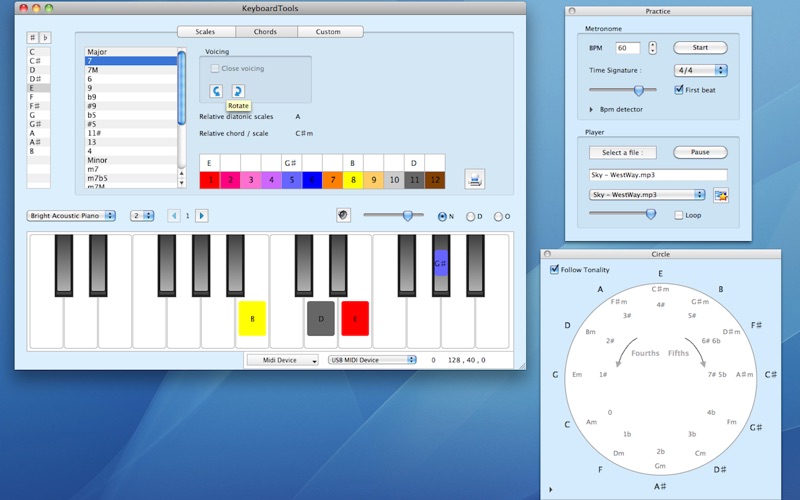Viewport: 800px width, 500px height.
Task: Click the Fifths arrow in Circle
Action: click(x=695, y=352)
